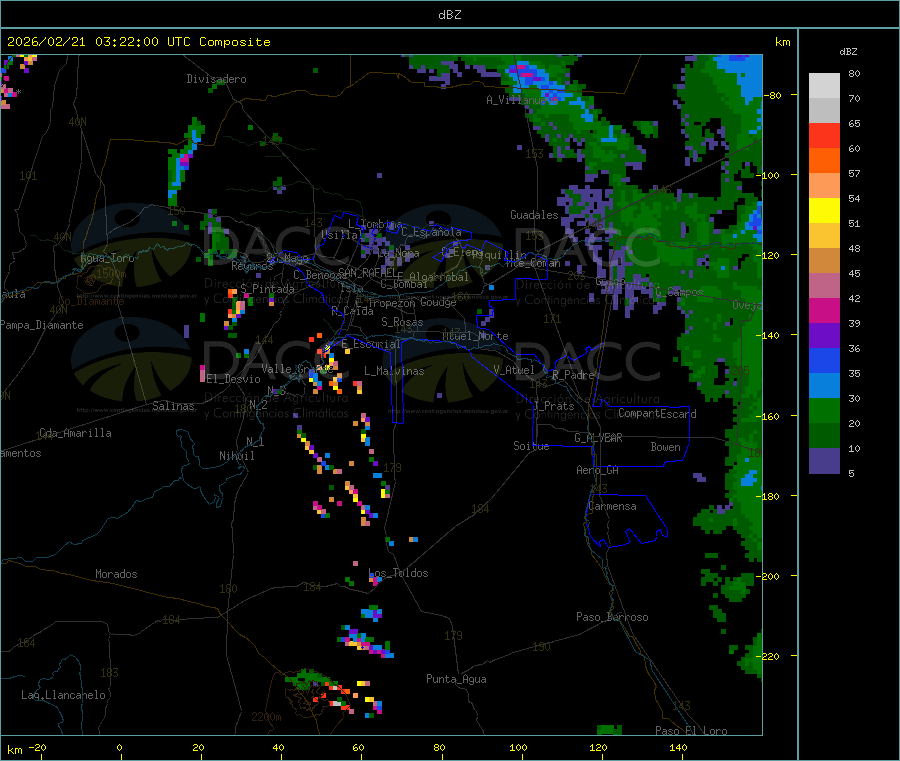
Task: Select the bright green 20-30 dBZ legend swatch
Action: pyautogui.click(x=824, y=411)
